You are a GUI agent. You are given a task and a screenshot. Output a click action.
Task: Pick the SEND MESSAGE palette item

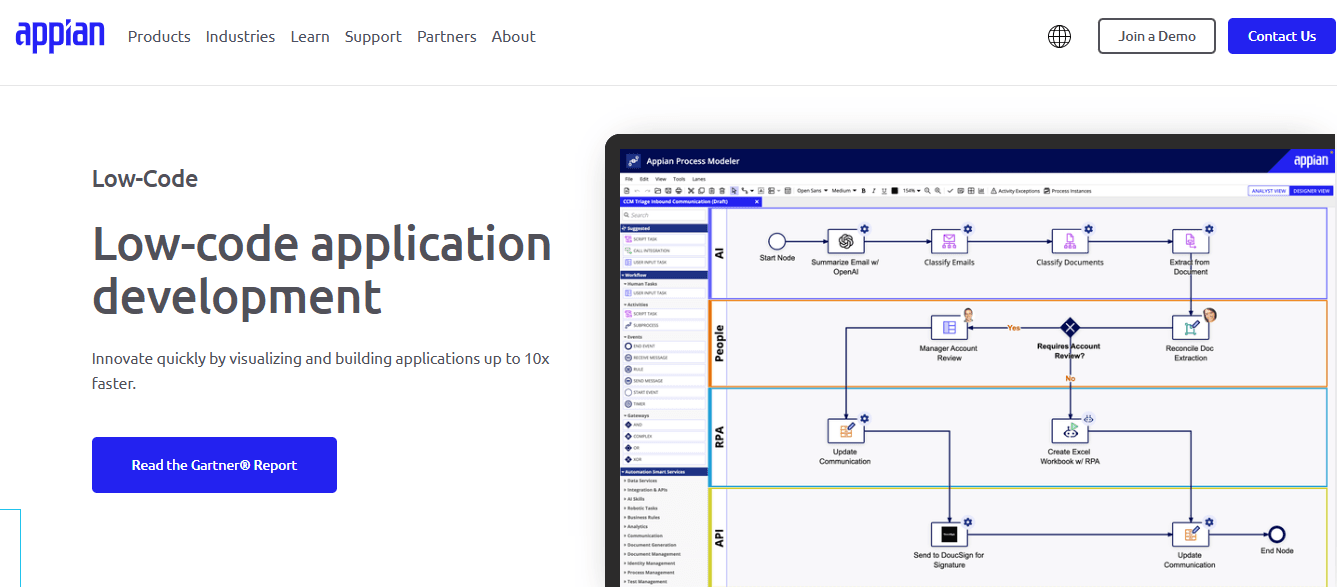click(x=664, y=380)
